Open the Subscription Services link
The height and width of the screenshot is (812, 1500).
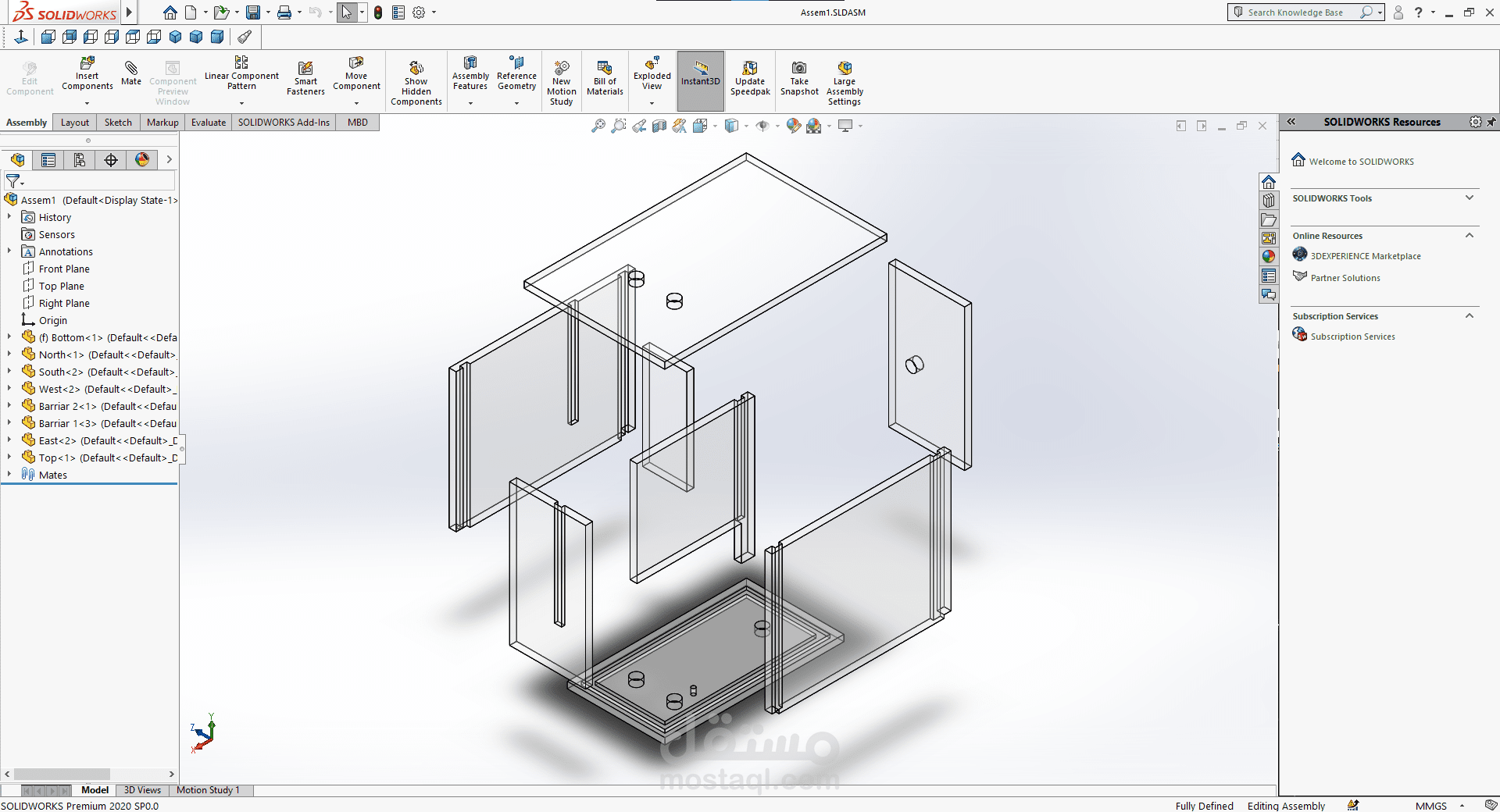click(1352, 337)
